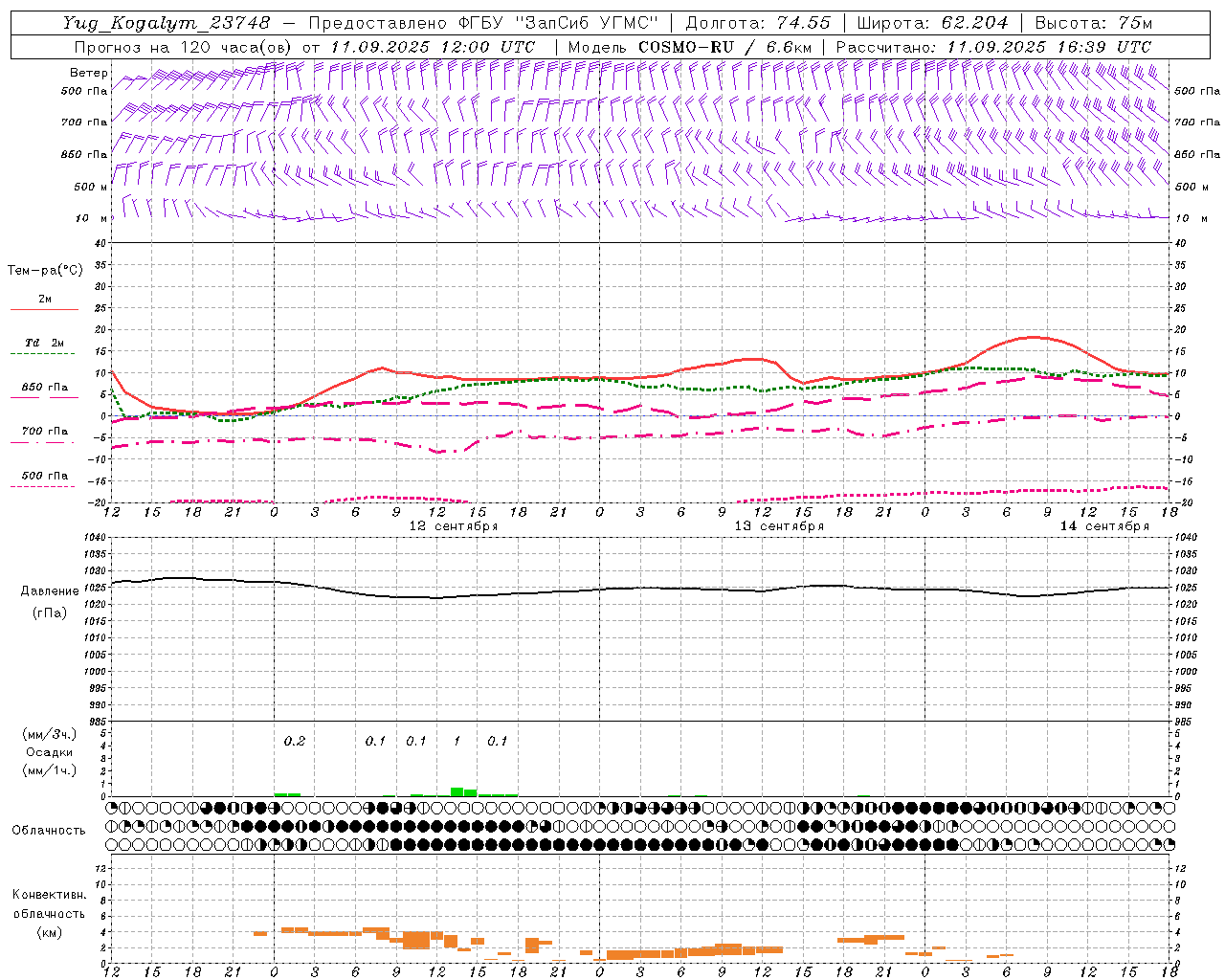
Task: Click the "Облачность" cloud cover row label
Action: 49,830
